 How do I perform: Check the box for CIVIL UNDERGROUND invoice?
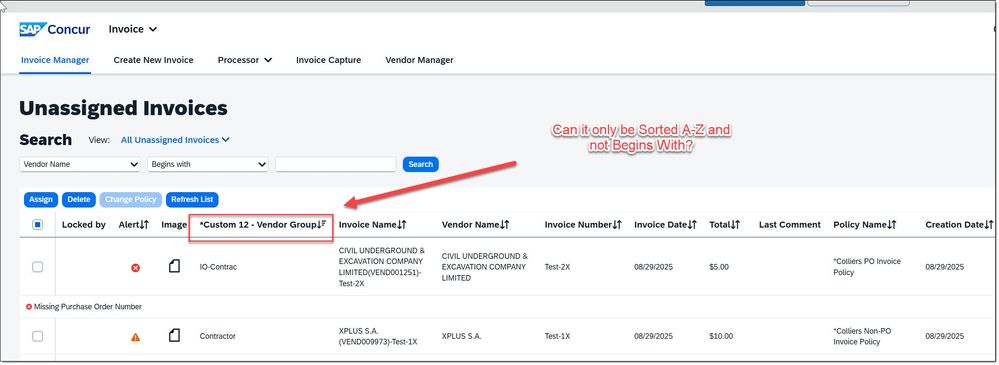coord(38,267)
